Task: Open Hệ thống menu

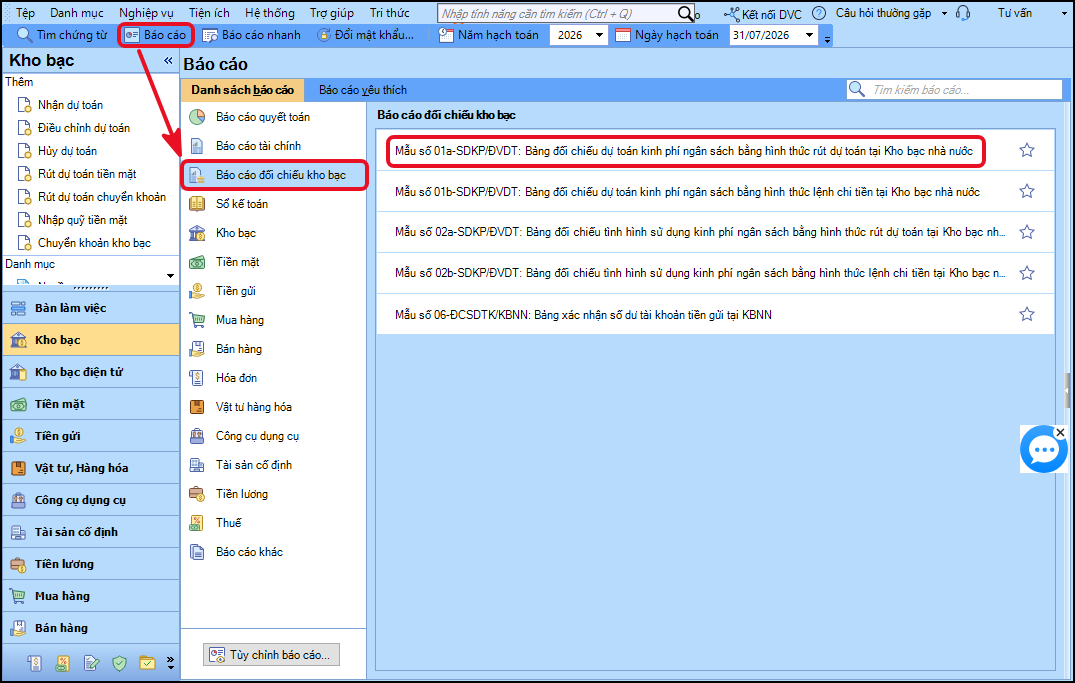Action: (x=269, y=13)
